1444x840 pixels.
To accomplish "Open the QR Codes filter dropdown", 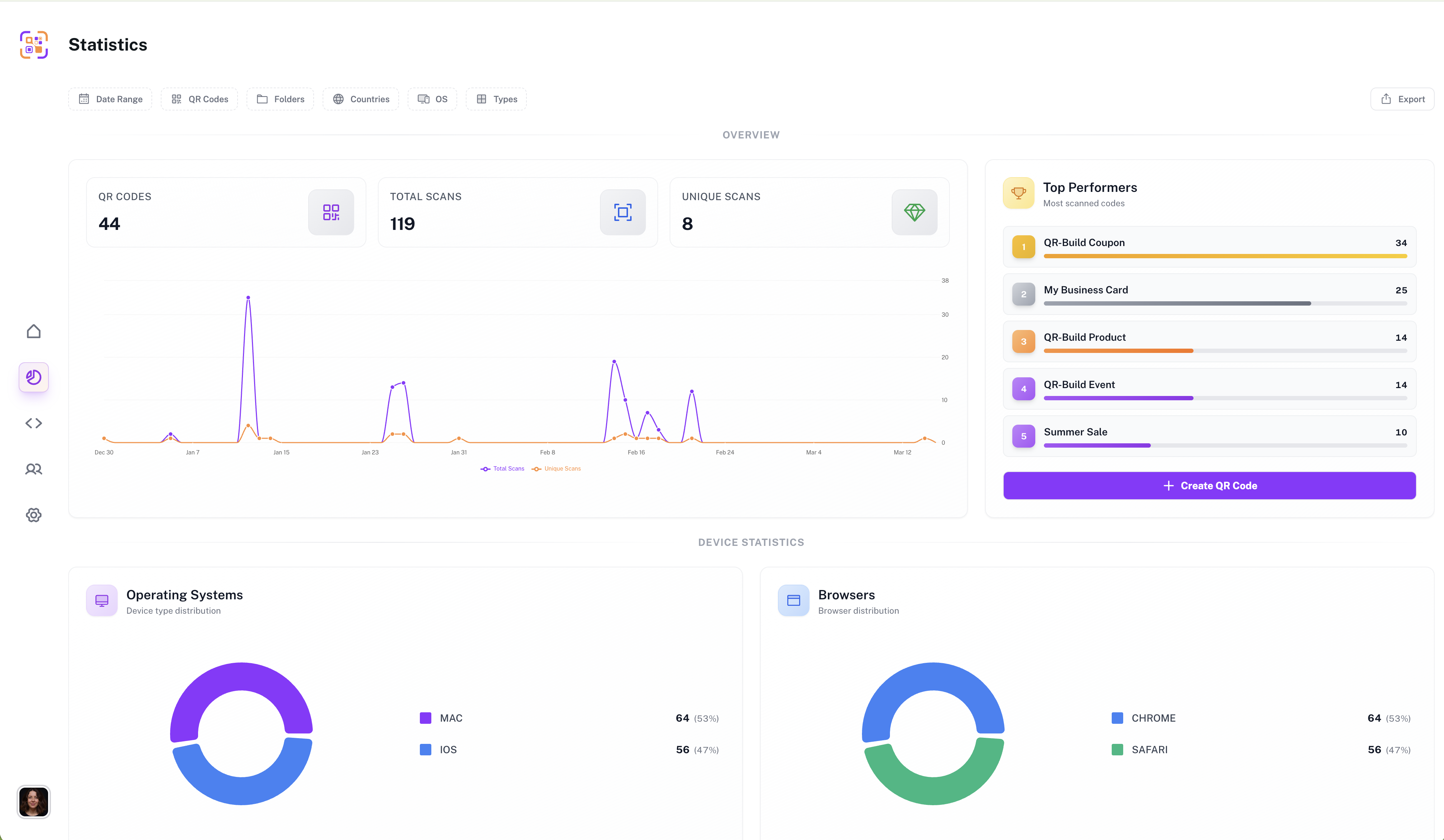I will pos(200,99).
